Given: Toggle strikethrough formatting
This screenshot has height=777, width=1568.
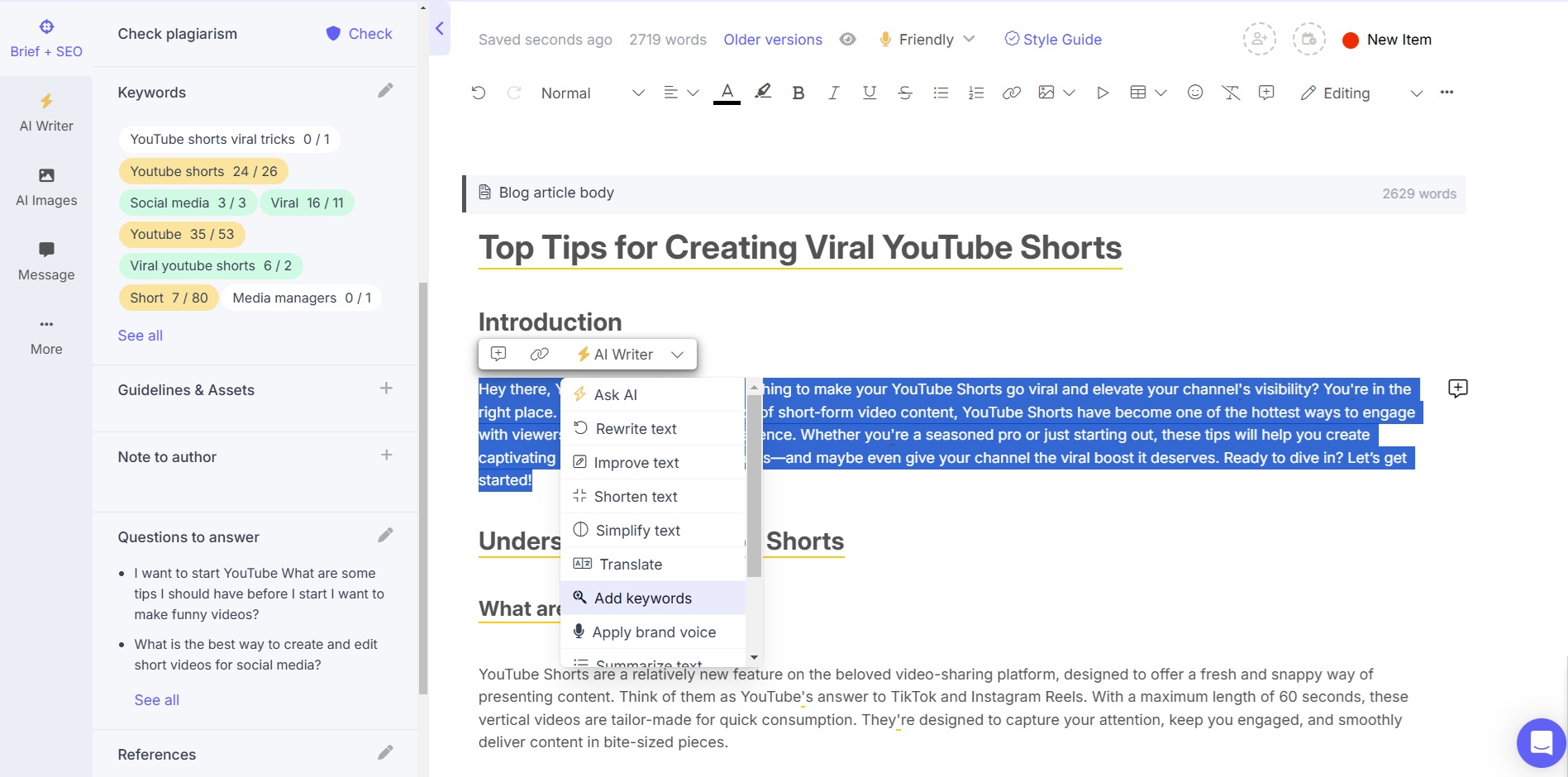Looking at the screenshot, I should pyautogui.click(x=905, y=93).
